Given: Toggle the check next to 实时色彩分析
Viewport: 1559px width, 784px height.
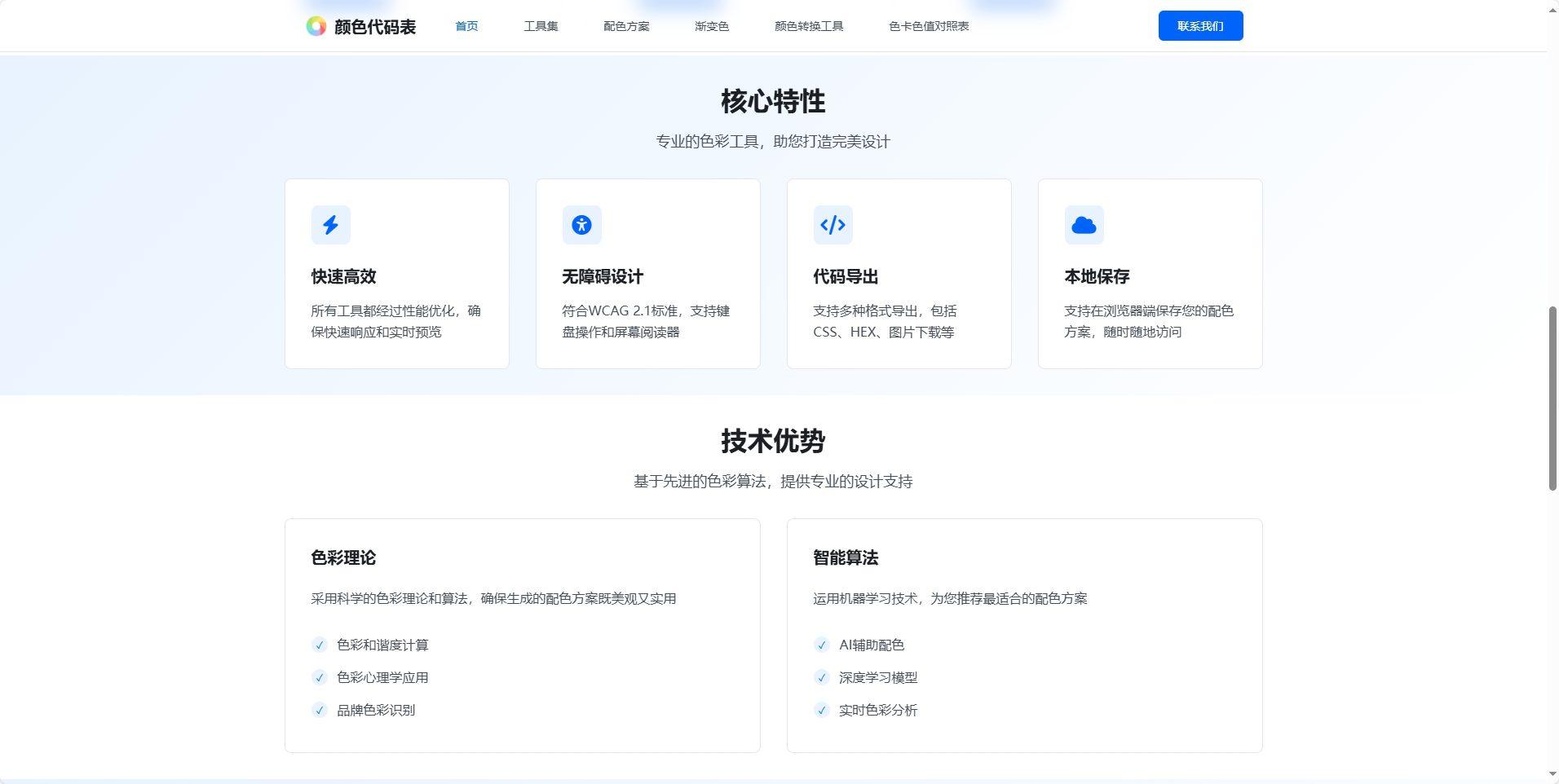Looking at the screenshot, I should [x=821, y=710].
